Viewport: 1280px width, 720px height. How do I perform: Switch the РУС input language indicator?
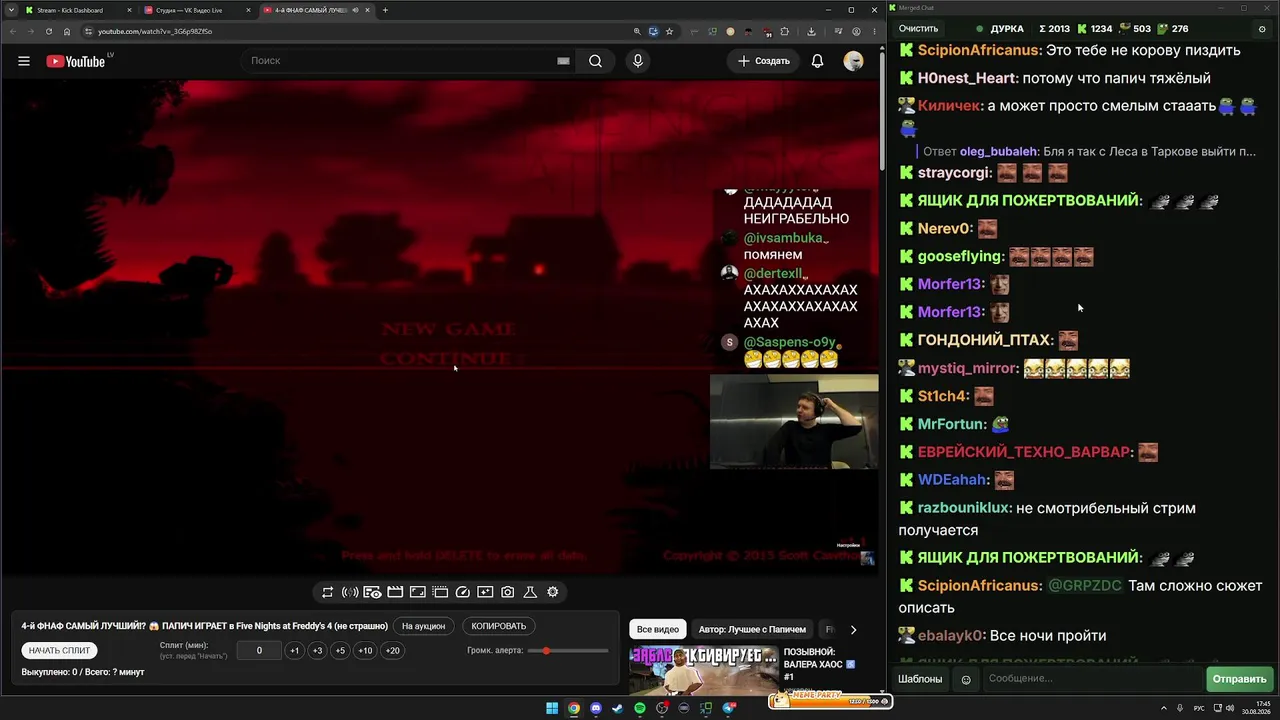pos(1199,708)
